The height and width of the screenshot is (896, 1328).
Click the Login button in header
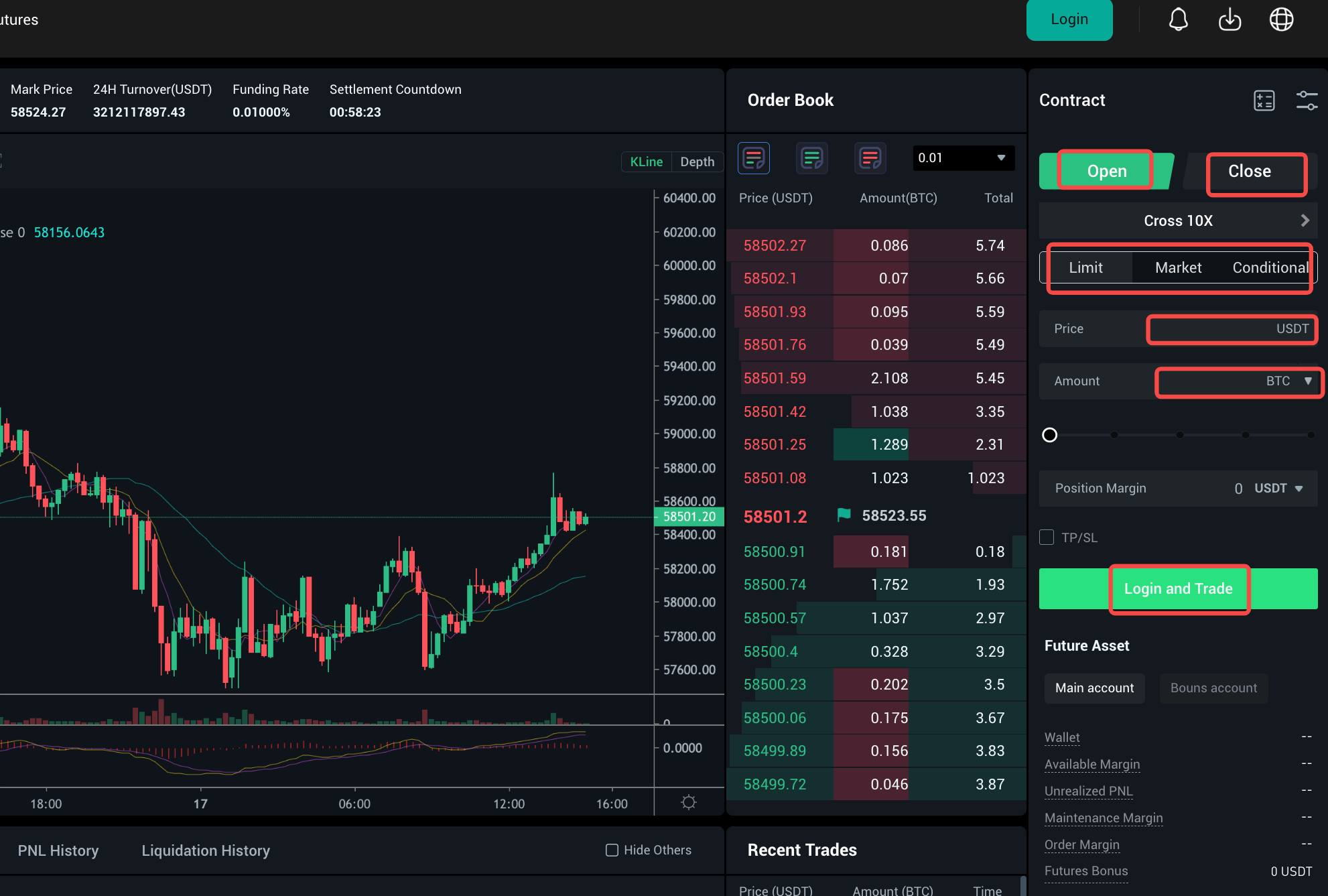point(1069,19)
